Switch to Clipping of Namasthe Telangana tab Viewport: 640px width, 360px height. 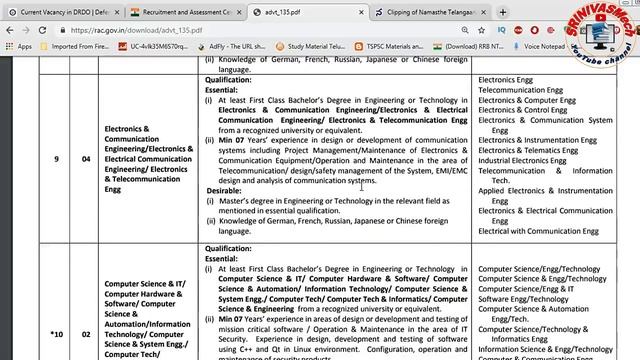(431, 12)
